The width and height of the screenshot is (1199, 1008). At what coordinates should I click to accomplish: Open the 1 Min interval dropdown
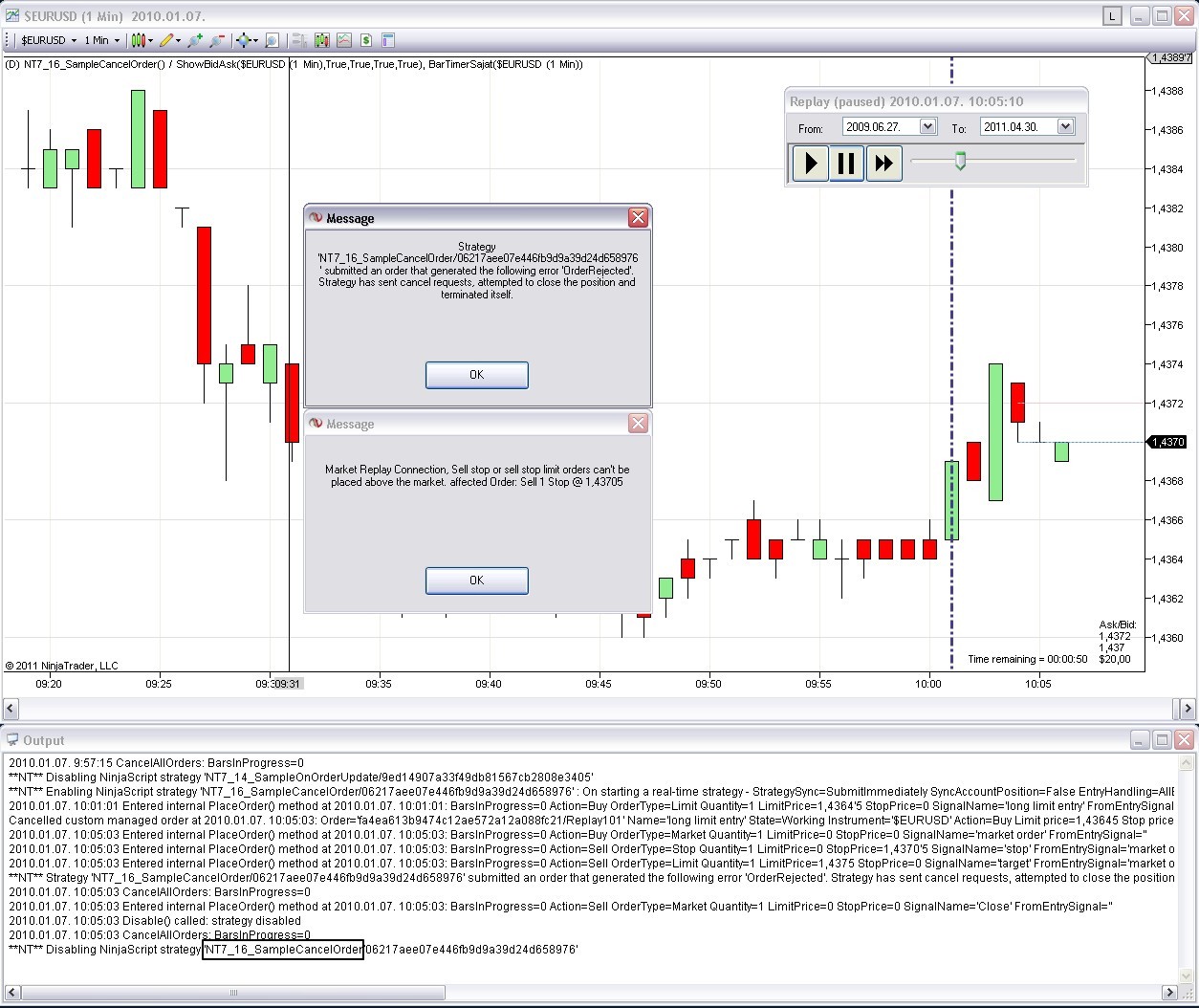pos(102,40)
